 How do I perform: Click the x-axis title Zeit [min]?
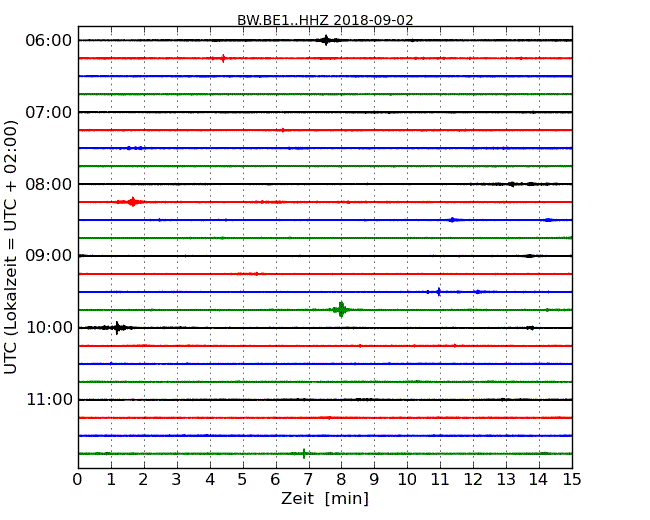[x=325, y=498]
